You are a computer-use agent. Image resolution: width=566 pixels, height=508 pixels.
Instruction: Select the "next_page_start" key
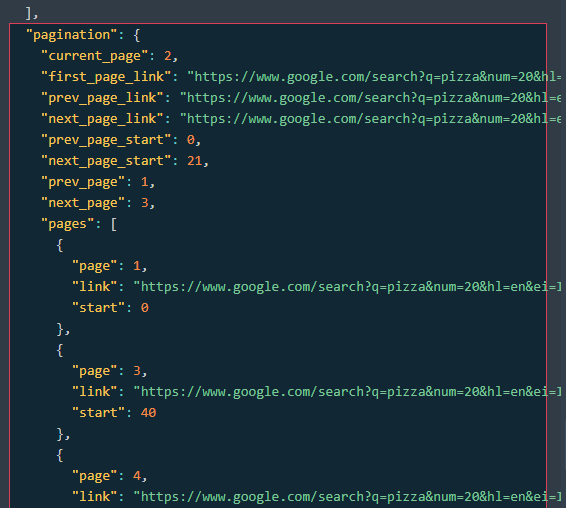[x=106, y=161]
